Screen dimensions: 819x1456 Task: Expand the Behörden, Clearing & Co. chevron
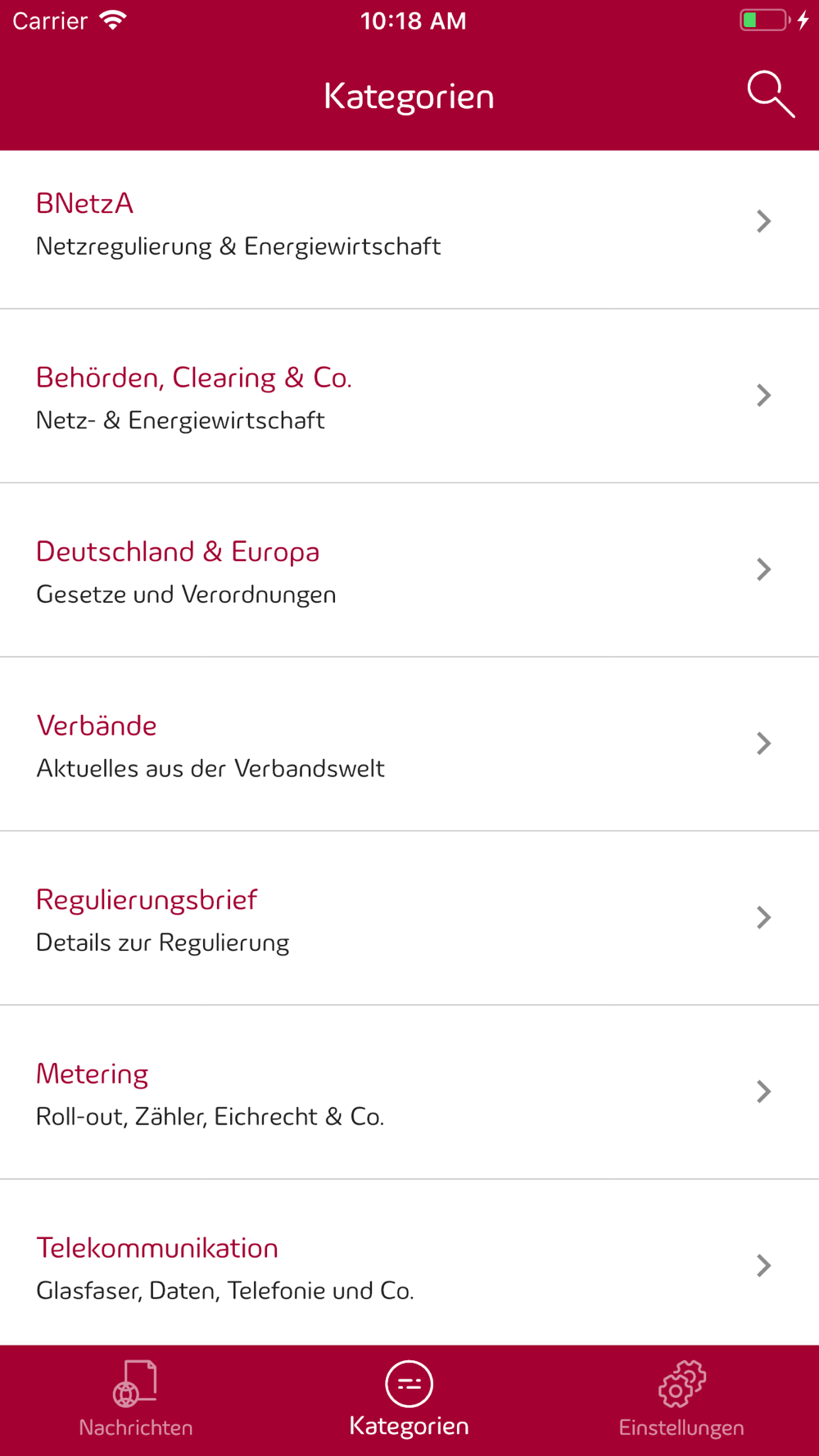point(763,396)
